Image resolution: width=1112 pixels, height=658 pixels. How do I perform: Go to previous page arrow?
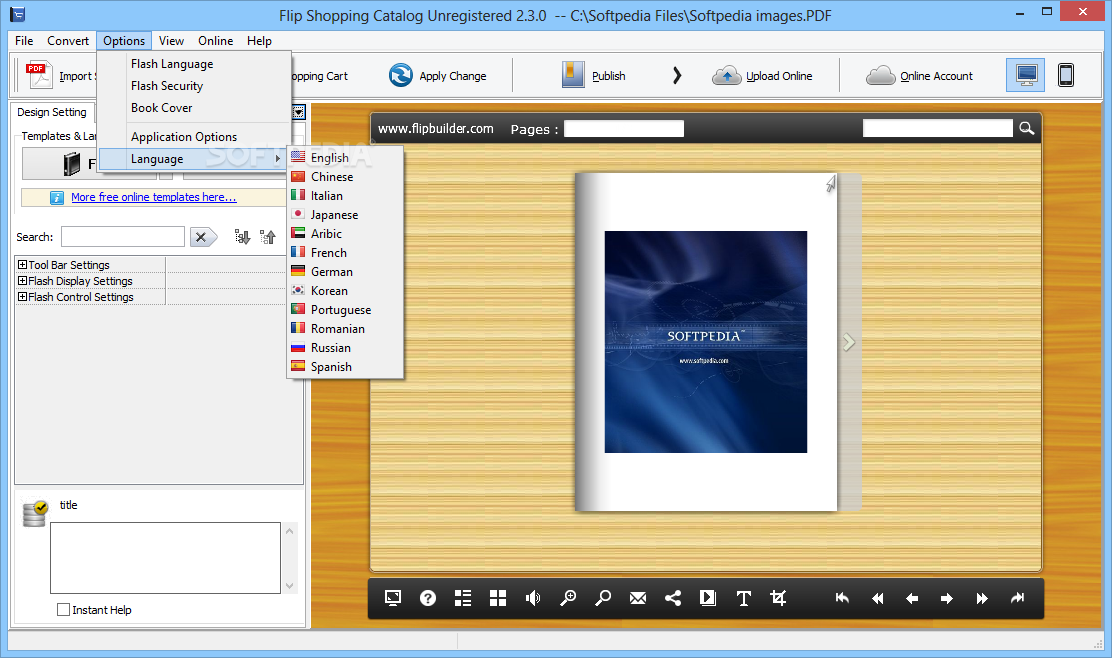[x=912, y=598]
